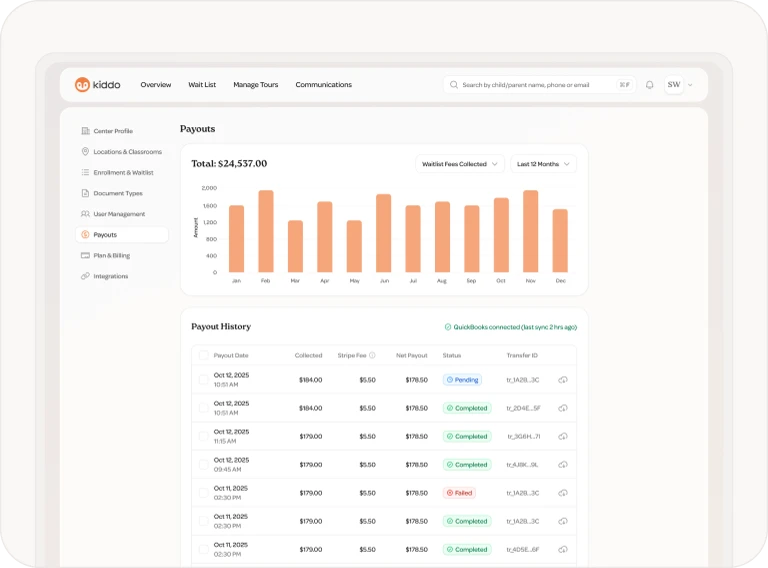768x568 pixels.
Task: Select Document Types in sidebar
Action: (122, 193)
